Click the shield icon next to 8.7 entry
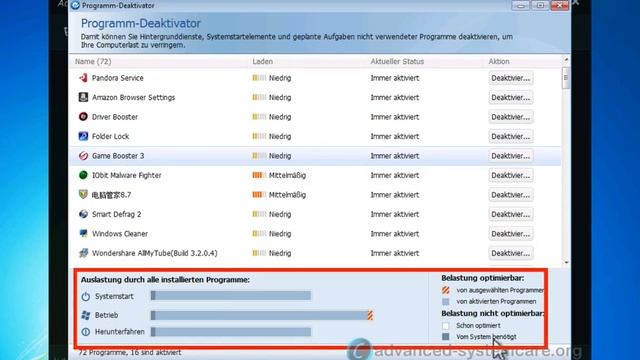This screenshot has width=640, height=360. [83, 194]
